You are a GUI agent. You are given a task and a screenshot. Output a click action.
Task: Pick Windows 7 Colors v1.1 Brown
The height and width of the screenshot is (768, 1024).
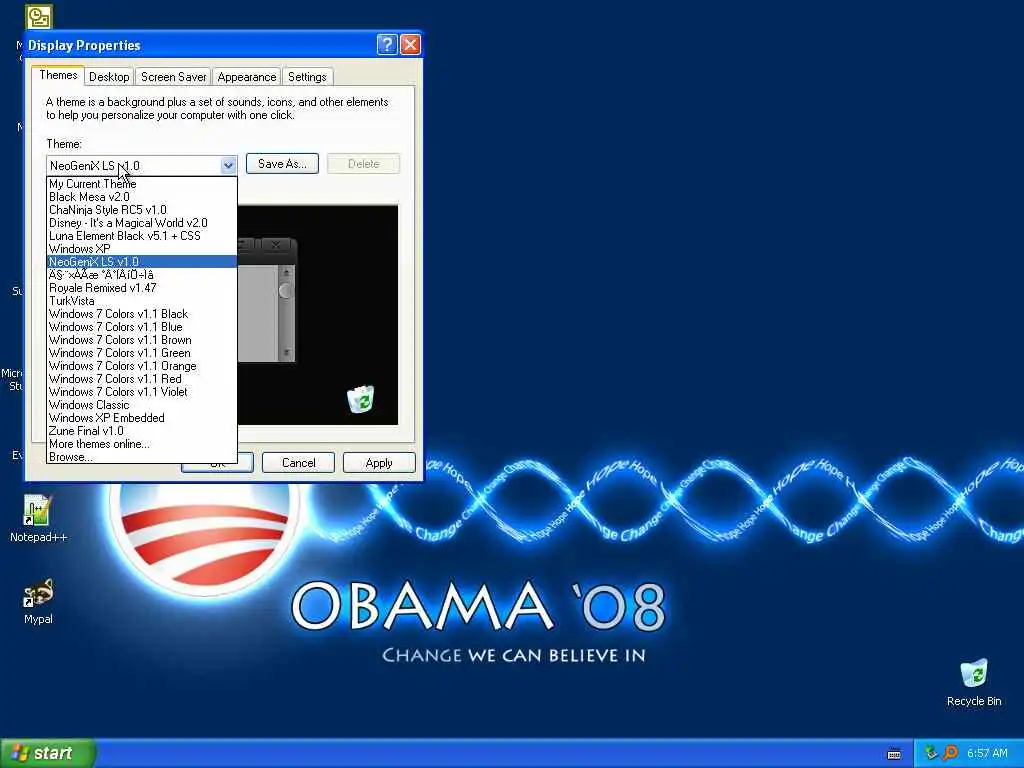tap(142, 340)
